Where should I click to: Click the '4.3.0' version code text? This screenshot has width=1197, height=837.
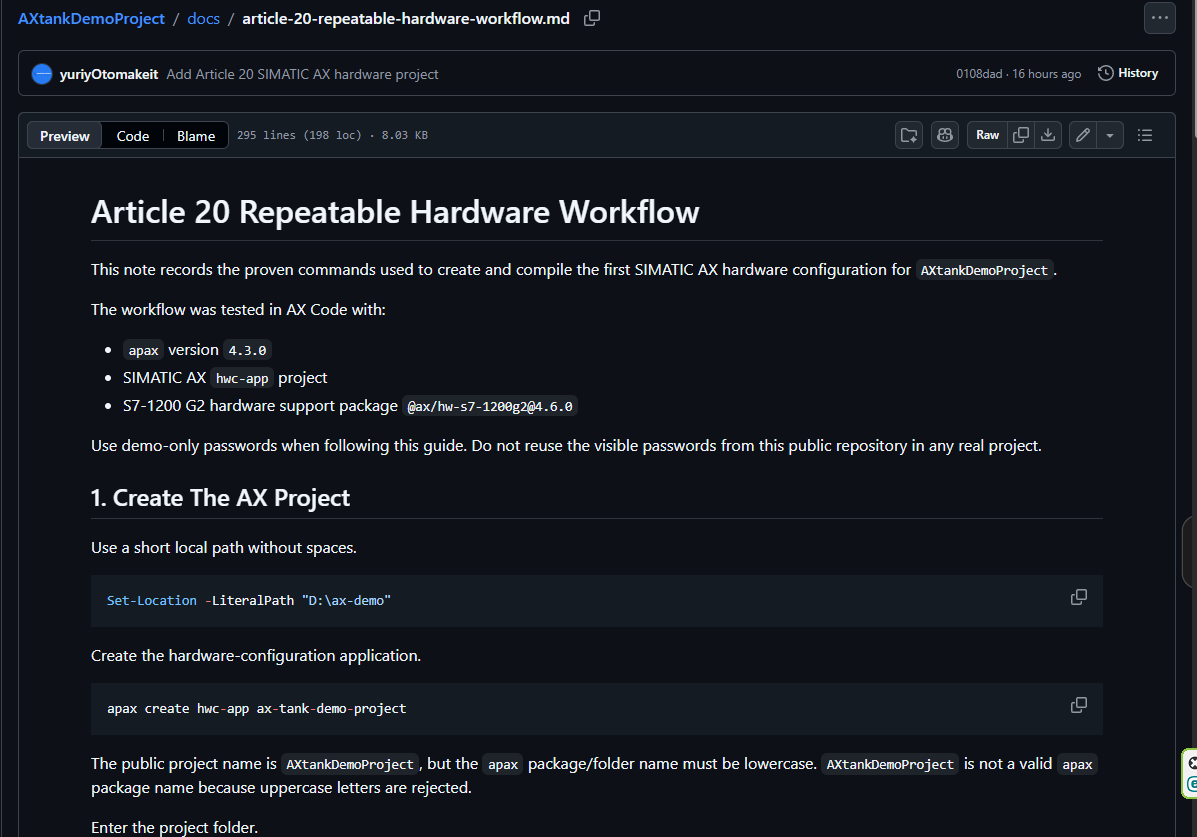coord(247,351)
